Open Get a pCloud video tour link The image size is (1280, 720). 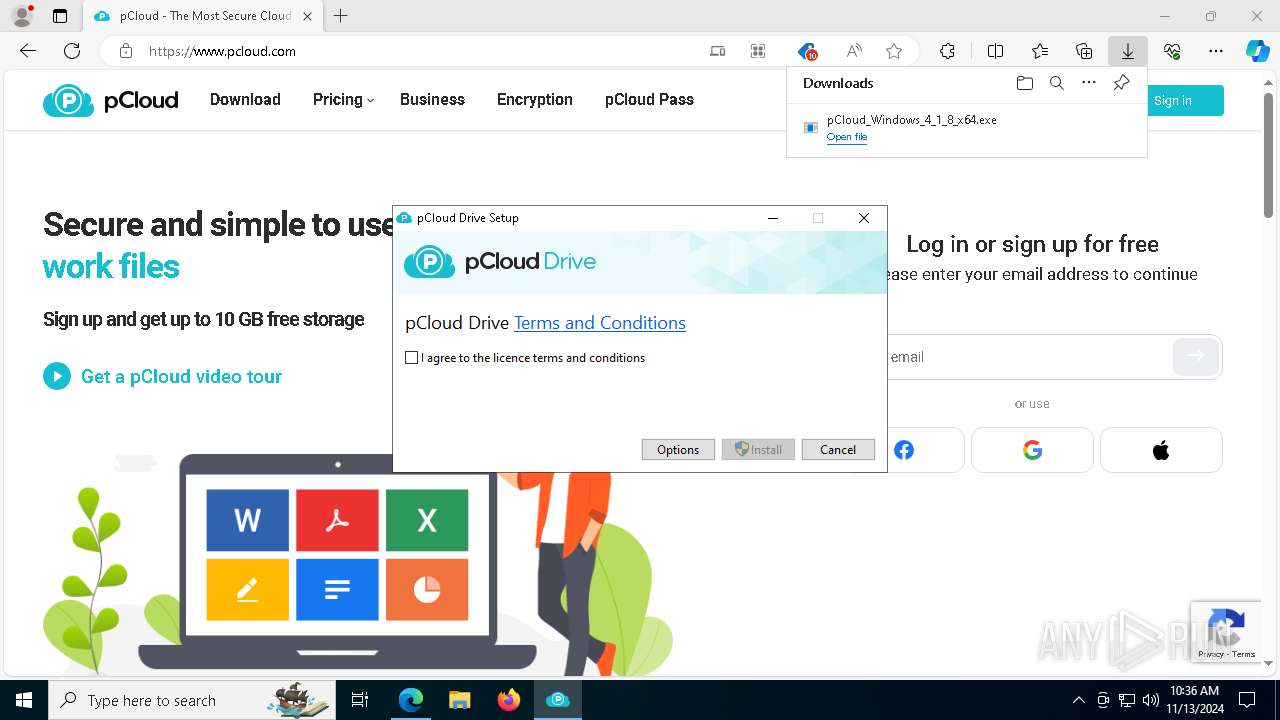(181, 377)
